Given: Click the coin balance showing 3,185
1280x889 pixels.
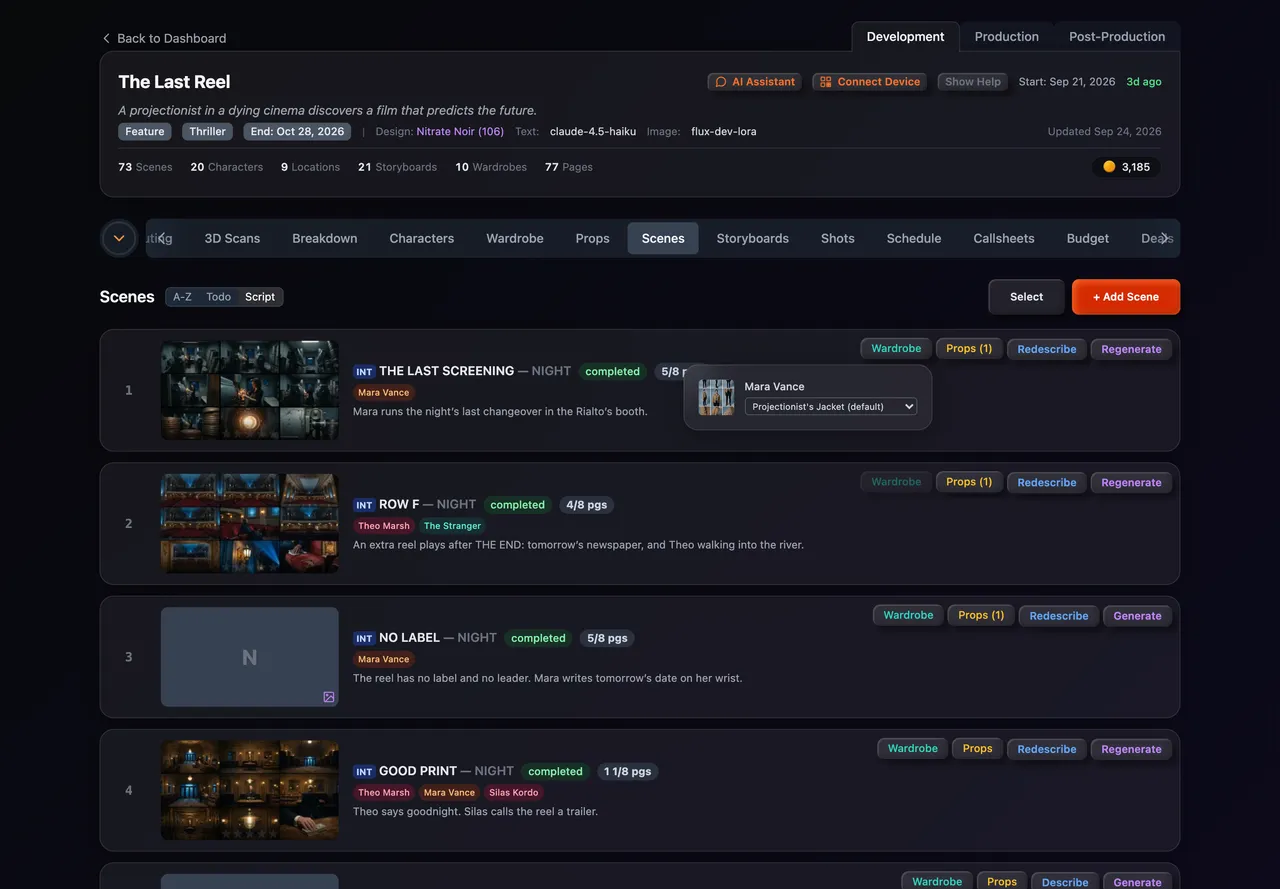Looking at the screenshot, I should 1126,167.
